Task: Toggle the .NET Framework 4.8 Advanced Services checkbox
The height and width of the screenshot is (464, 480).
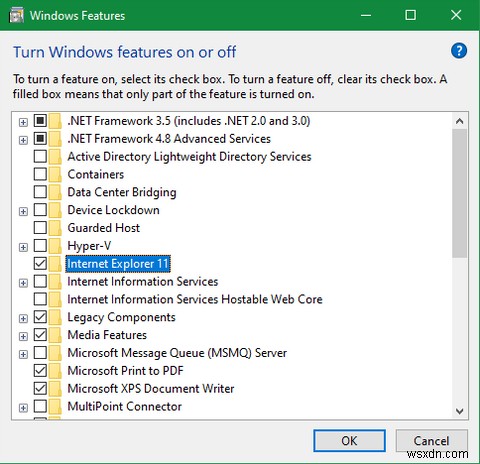Action: 40,138
